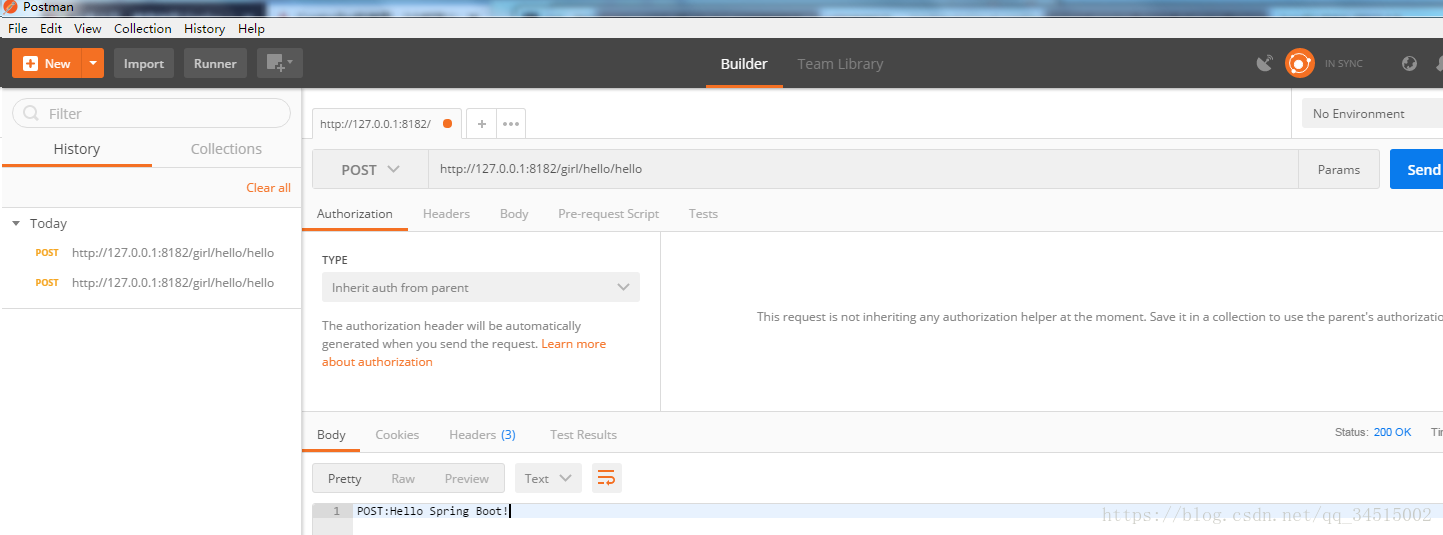
Task: Add a new request tab
Action: (x=481, y=124)
